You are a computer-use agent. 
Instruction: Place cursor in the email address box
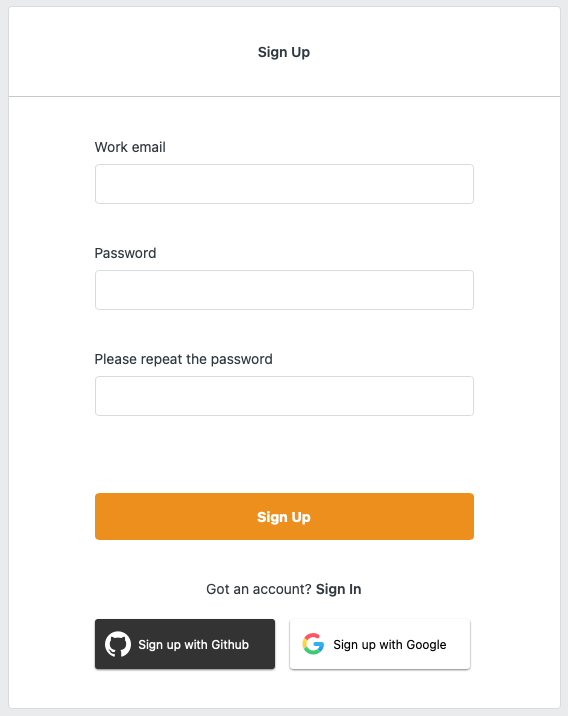[x=284, y=184]
